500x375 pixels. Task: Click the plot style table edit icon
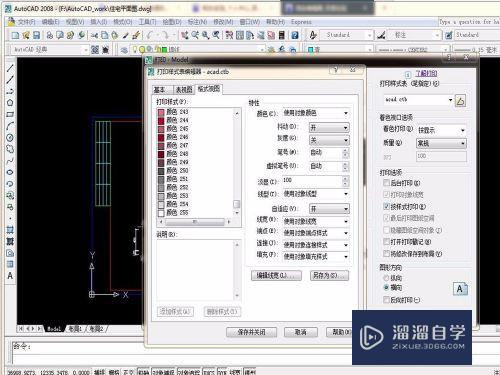[460, 100]
